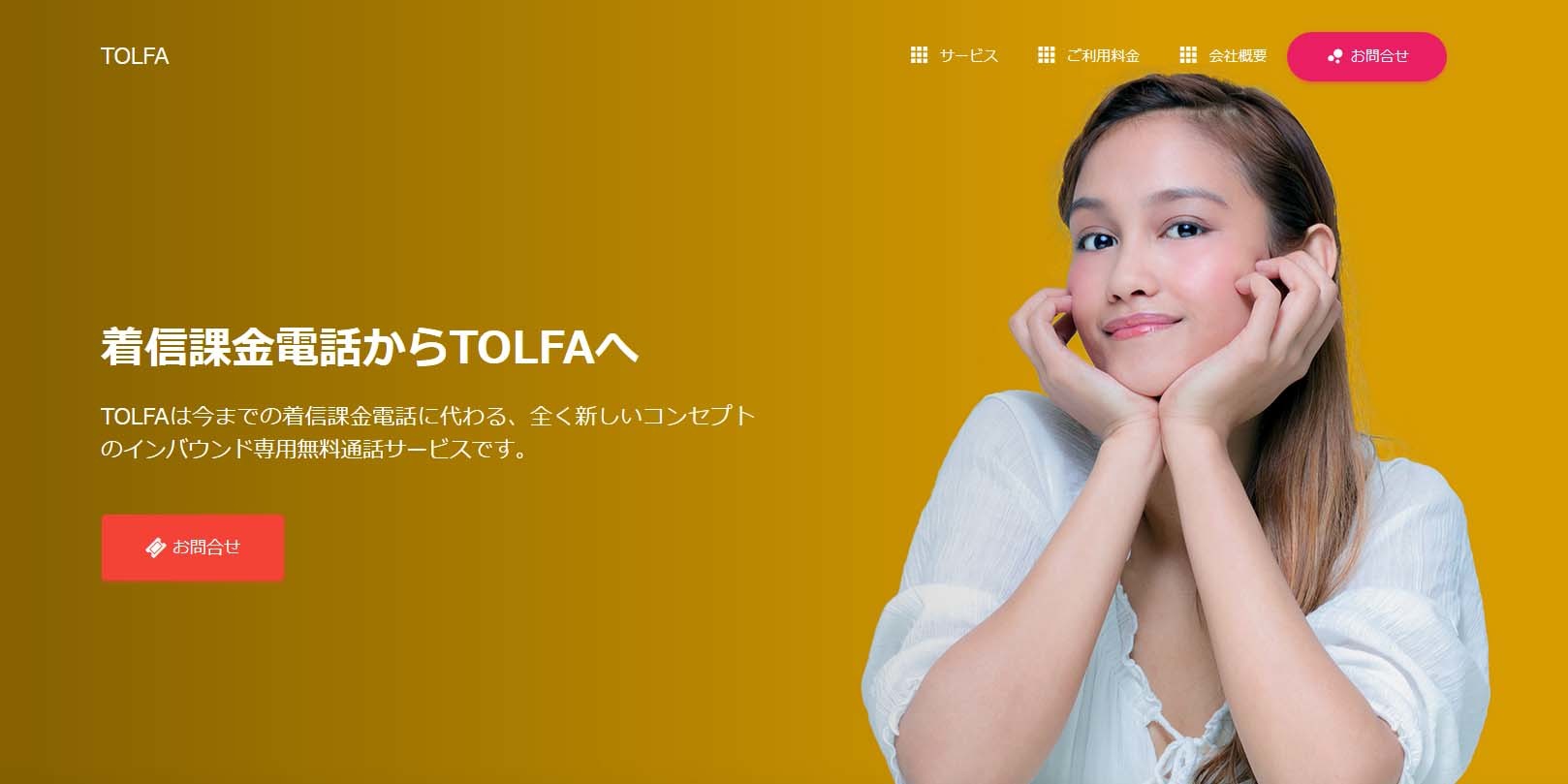The height and width of the screenshot is (784, 1568).
Task: Open the サービス menu item
Action: click(x=955, y=56)
